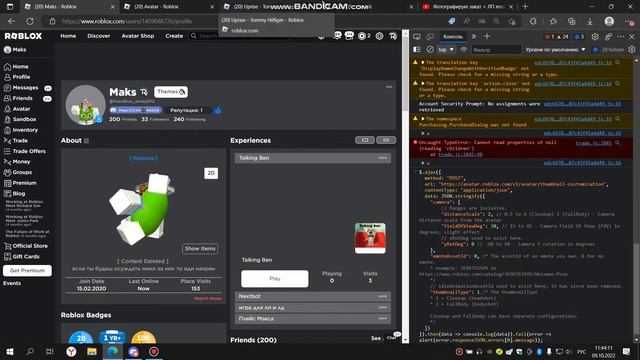Open Trade Offers in the sidebar

click(x=25, y=151)
